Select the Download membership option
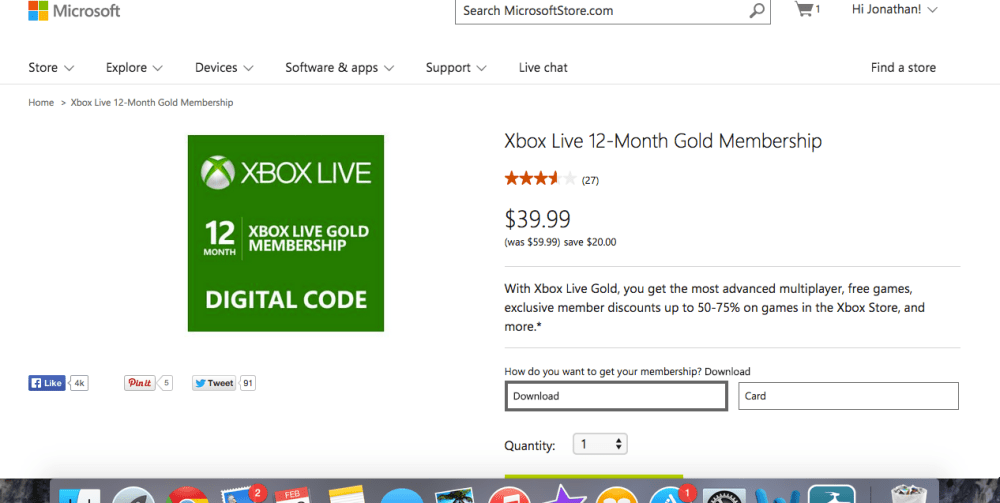 tap(616, 396)
